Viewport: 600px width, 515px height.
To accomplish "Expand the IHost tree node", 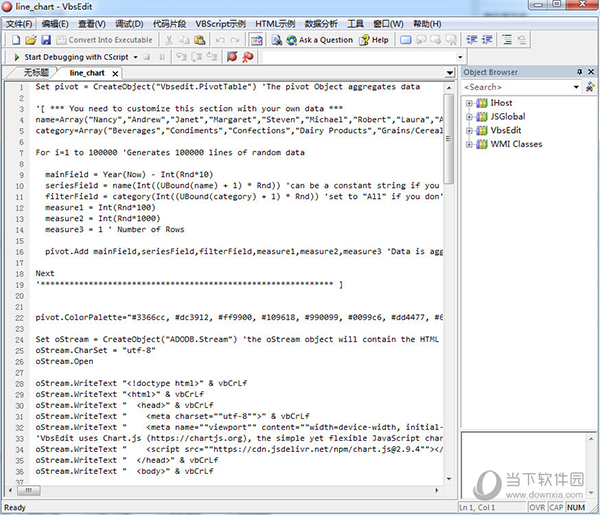I will 470,103.
